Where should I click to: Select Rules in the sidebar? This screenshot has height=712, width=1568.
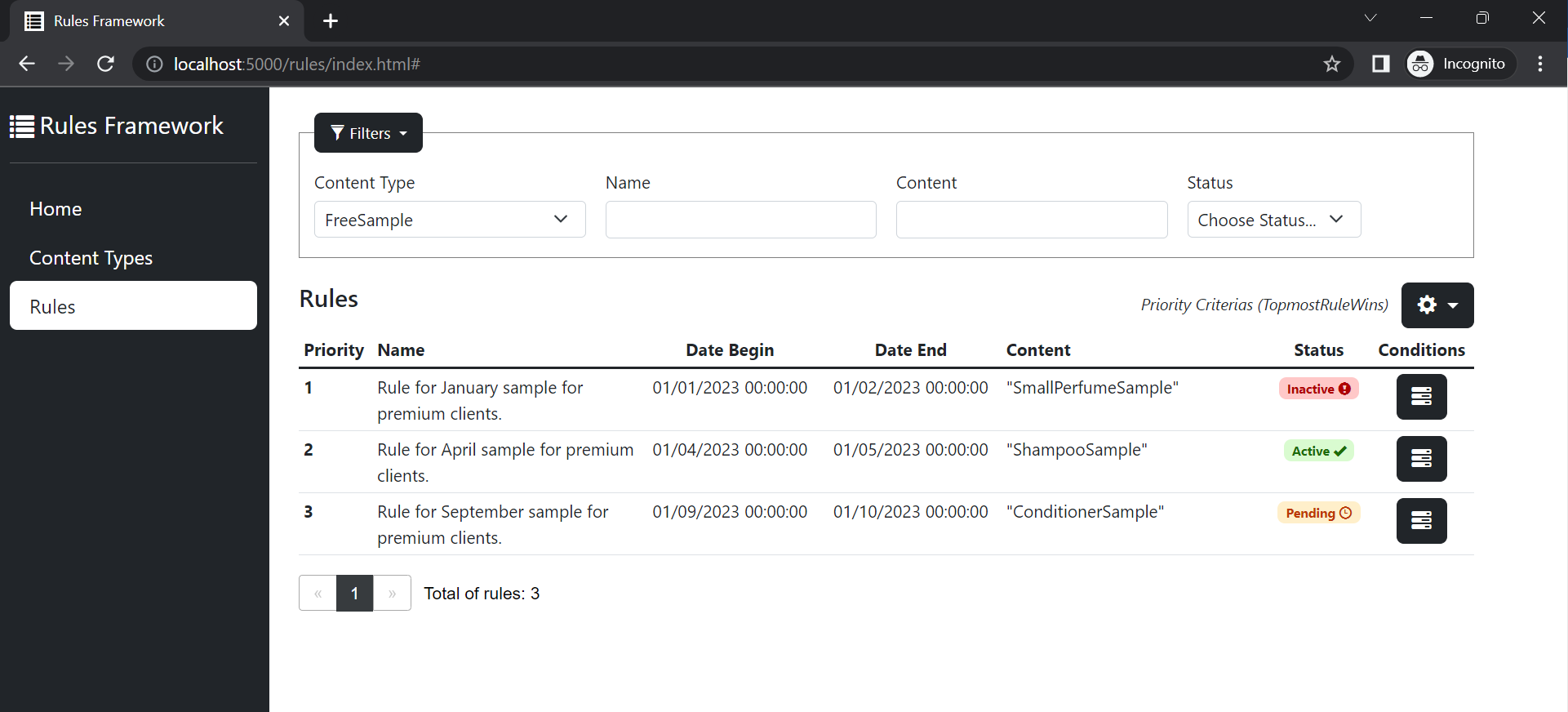click(133, 306)
